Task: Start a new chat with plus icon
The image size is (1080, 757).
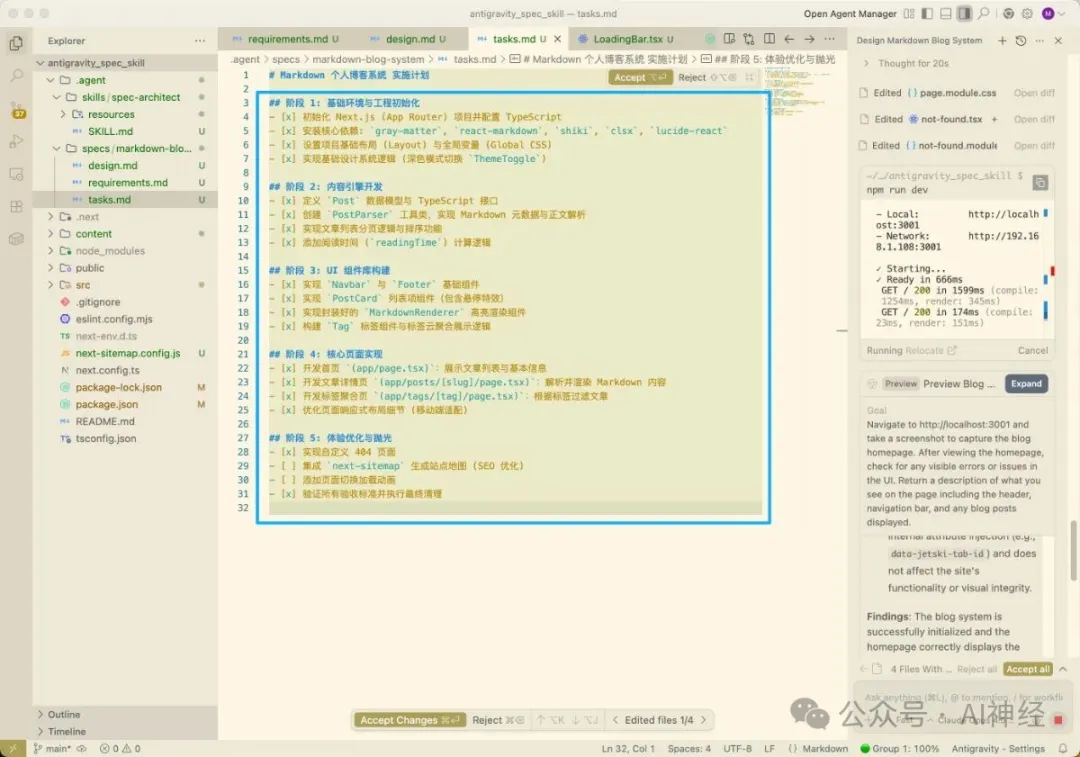Action: [1002, 41]
